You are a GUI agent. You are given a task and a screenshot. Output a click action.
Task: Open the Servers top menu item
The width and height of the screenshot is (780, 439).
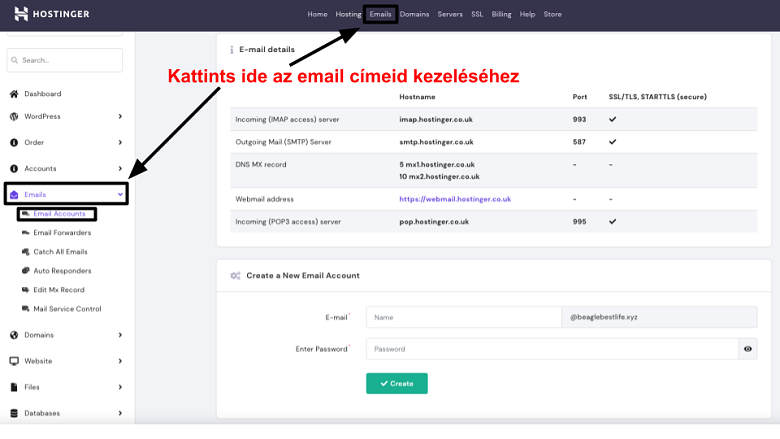tap(450, 14)
